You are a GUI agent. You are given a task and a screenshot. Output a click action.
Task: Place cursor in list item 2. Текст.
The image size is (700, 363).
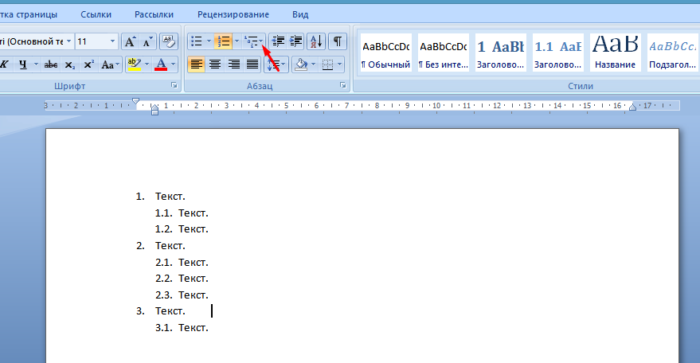[170, 246]
